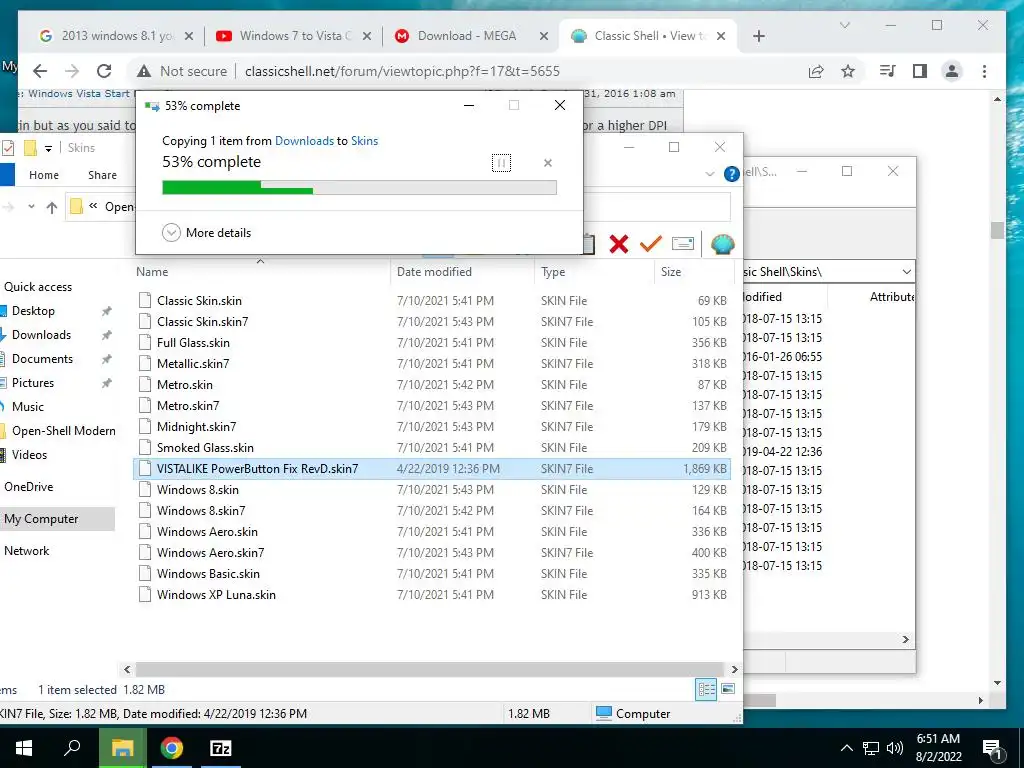Open Pictures in navigation pane

tap(33, 383)
